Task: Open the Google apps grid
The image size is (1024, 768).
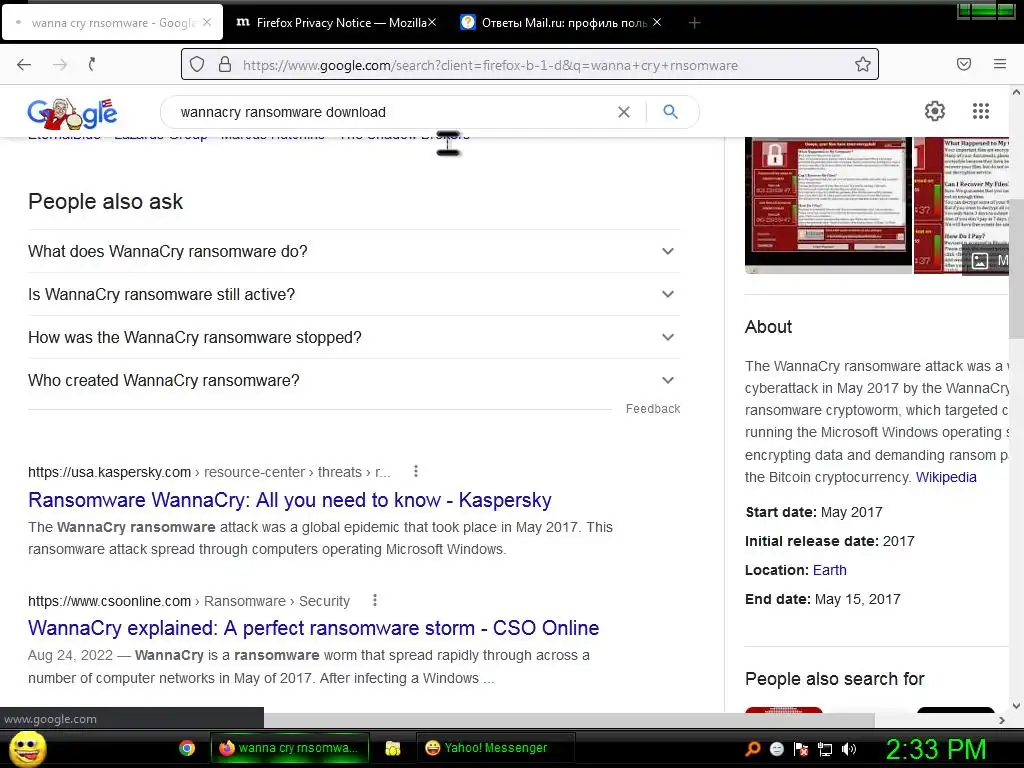Action: (x=981, y=111)
